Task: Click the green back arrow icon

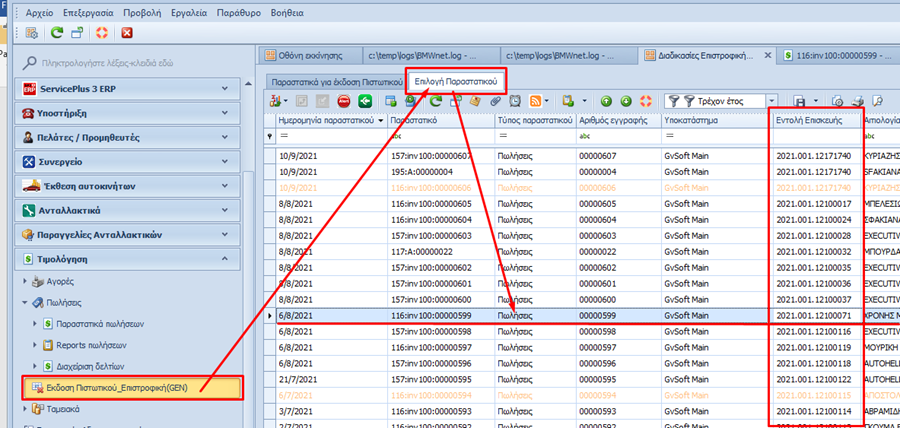Action: click(x=365, y=101)
